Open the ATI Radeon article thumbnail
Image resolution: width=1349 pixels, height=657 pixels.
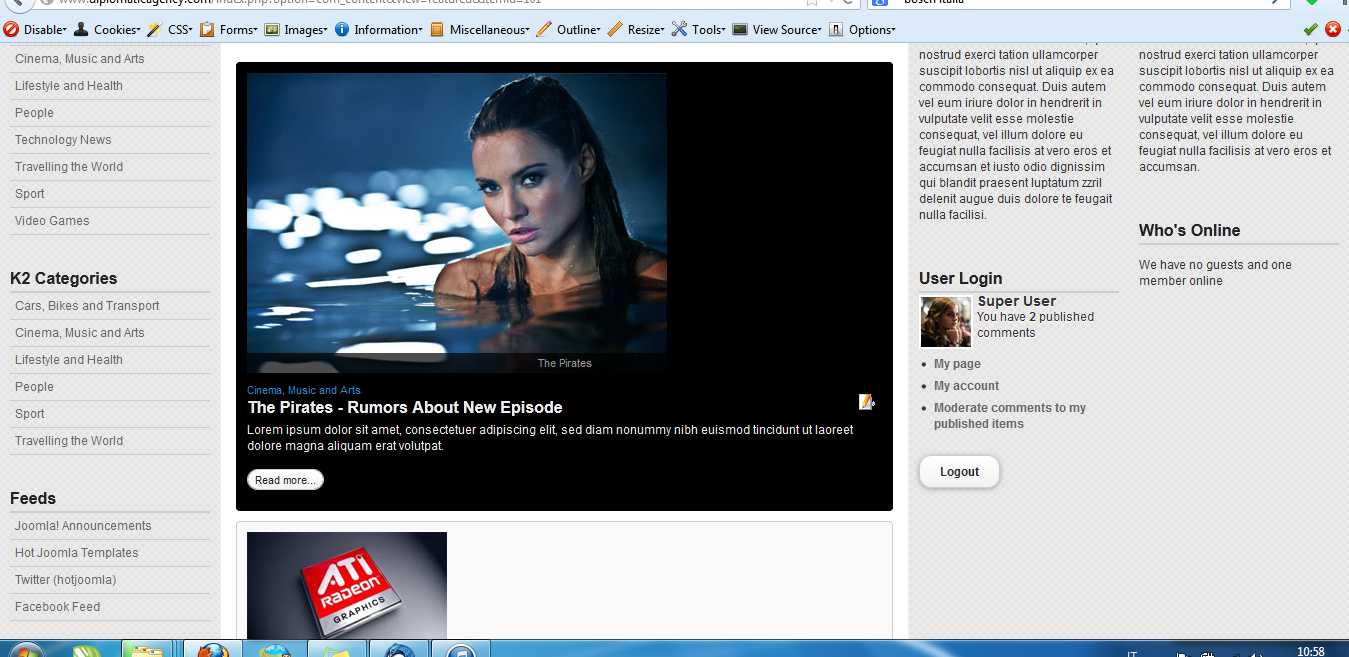click(347, 585)
